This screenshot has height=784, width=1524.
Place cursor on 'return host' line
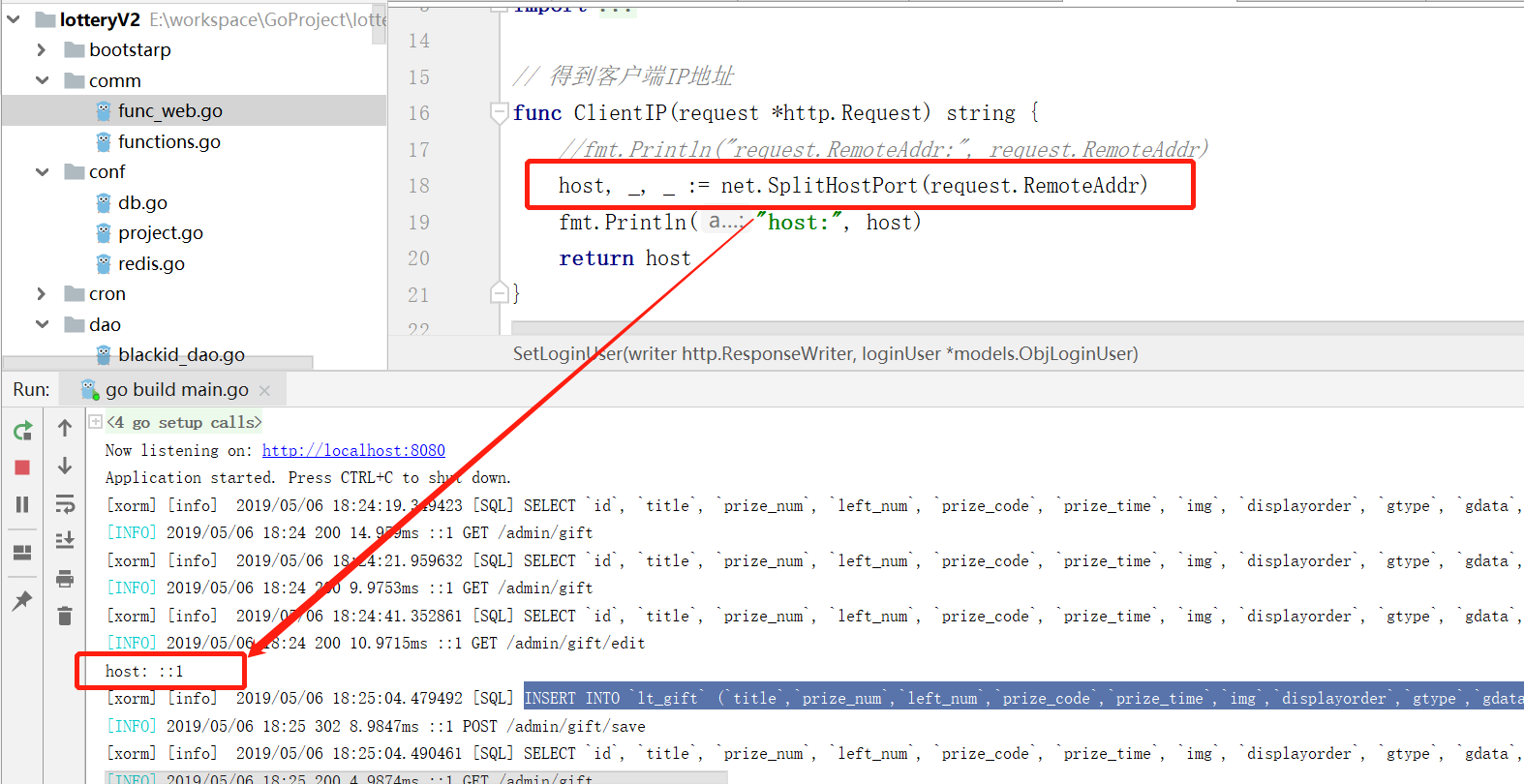(625, 258)
